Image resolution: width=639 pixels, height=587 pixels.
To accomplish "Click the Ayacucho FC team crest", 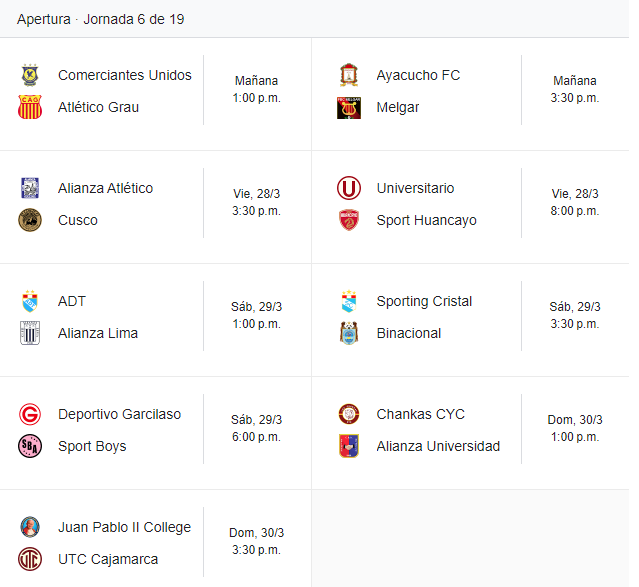I will 348,75.
